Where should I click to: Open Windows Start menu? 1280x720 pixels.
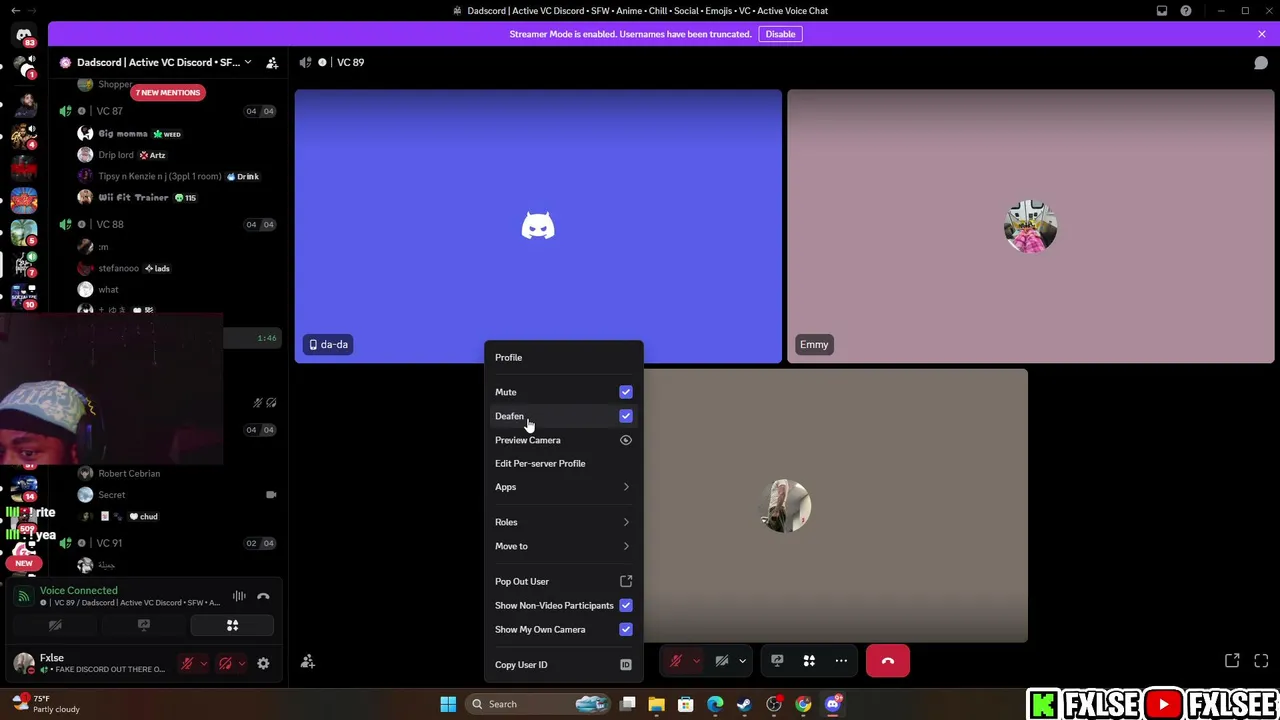448,704
